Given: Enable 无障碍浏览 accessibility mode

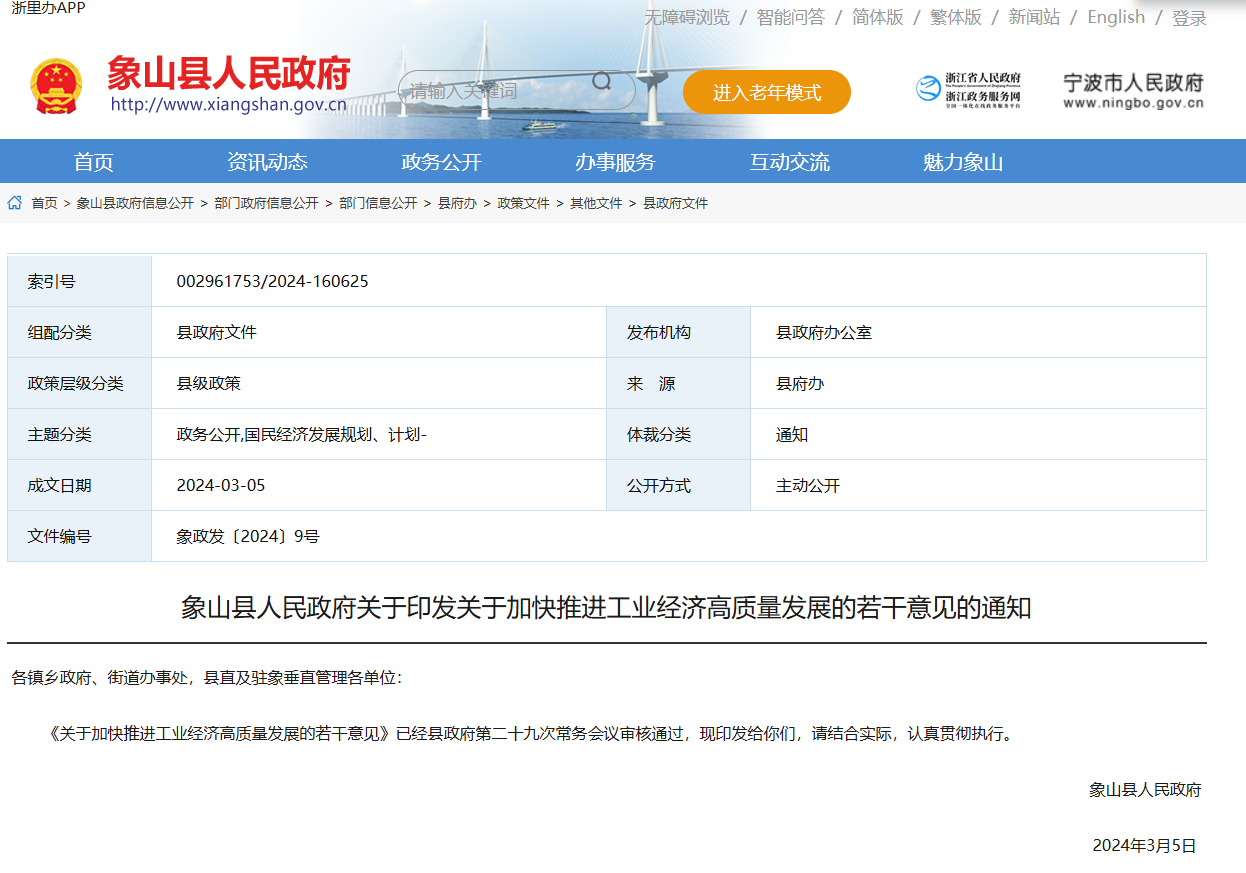Looking at the screenshot, I should pyautogui.click(x=686, y=17).
